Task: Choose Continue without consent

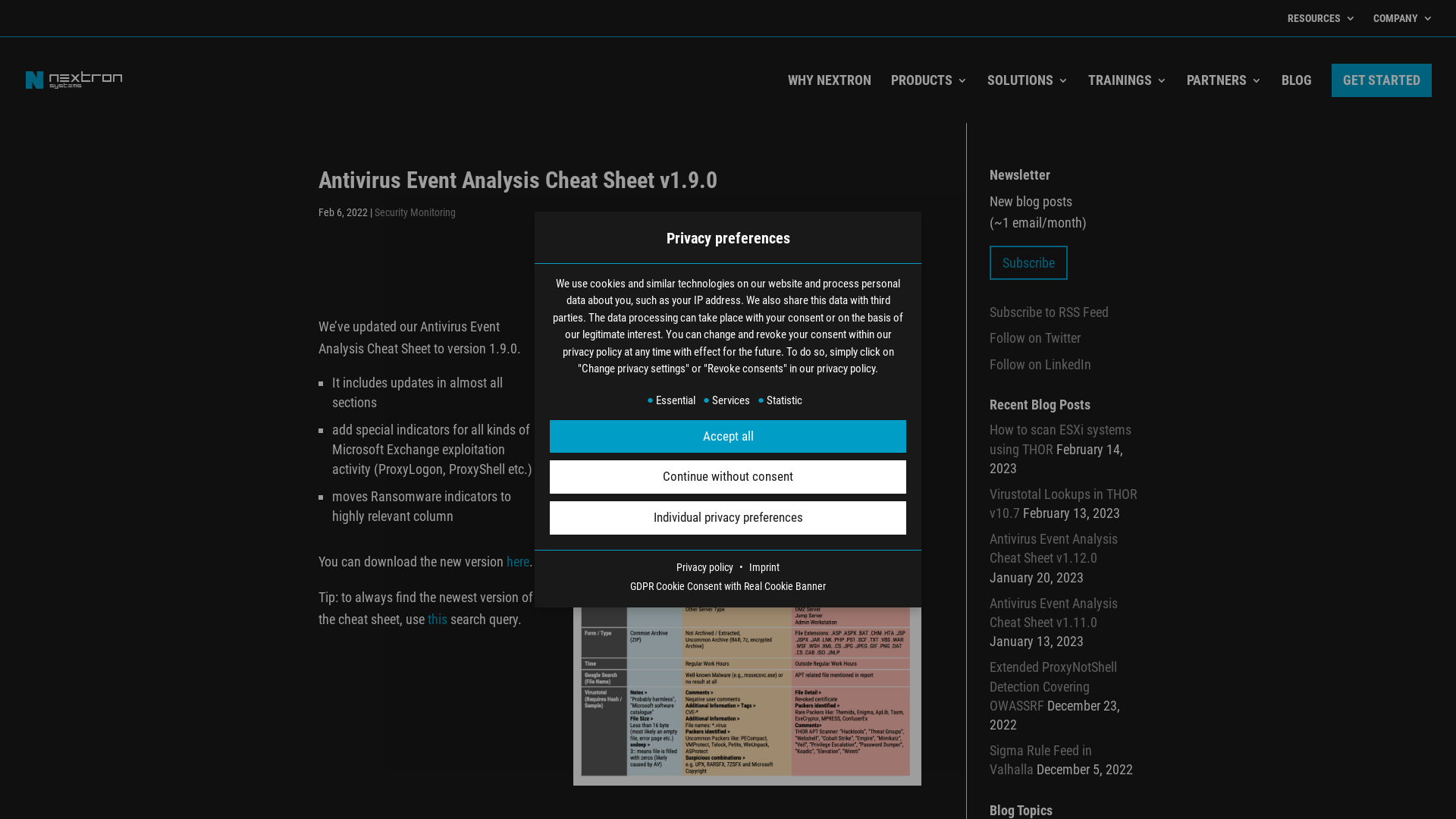Action: (727, 477)
